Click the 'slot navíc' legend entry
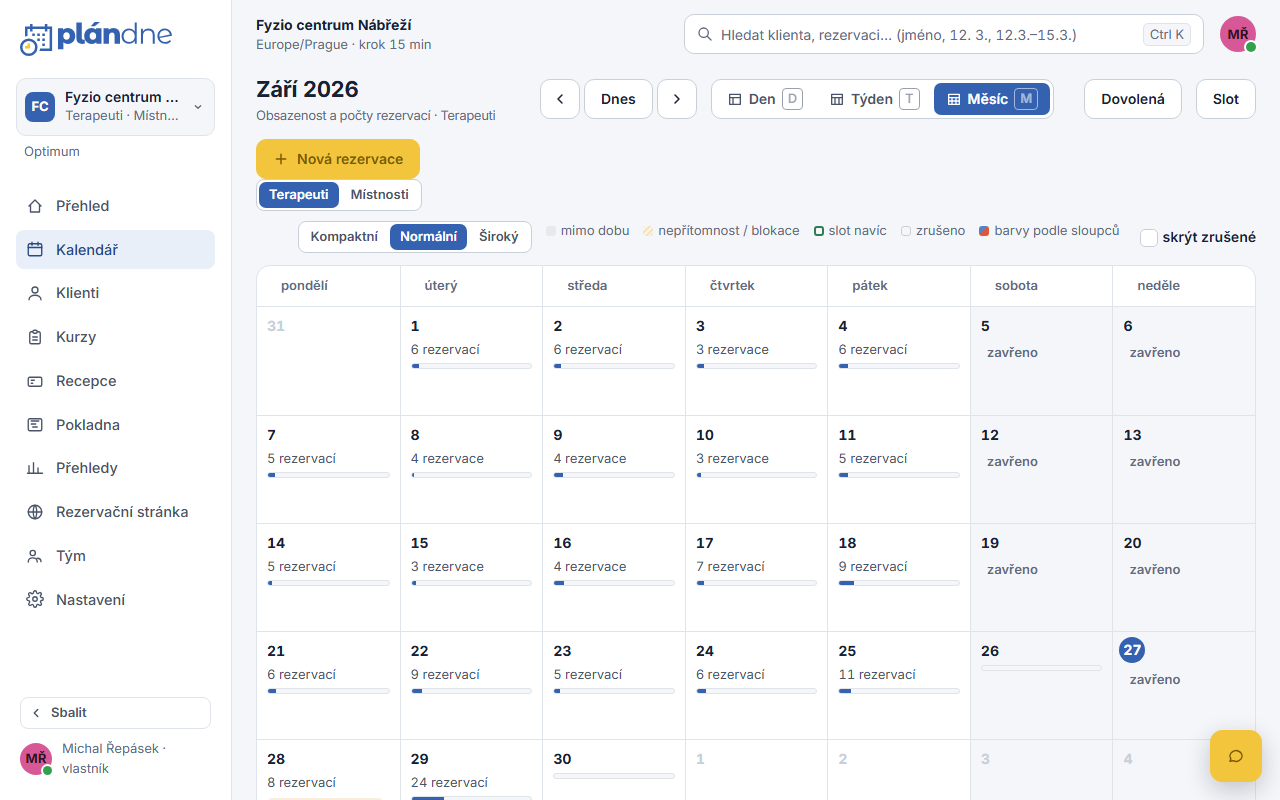The width and height of the screenshot is (1280, 800). [x=850, y=231]
